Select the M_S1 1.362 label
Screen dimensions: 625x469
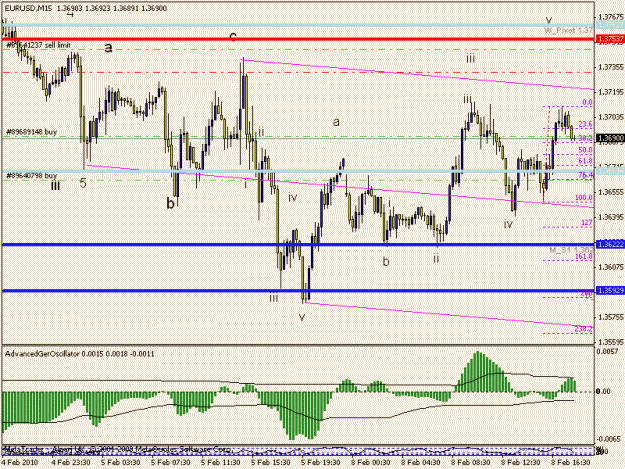[571, 249]
